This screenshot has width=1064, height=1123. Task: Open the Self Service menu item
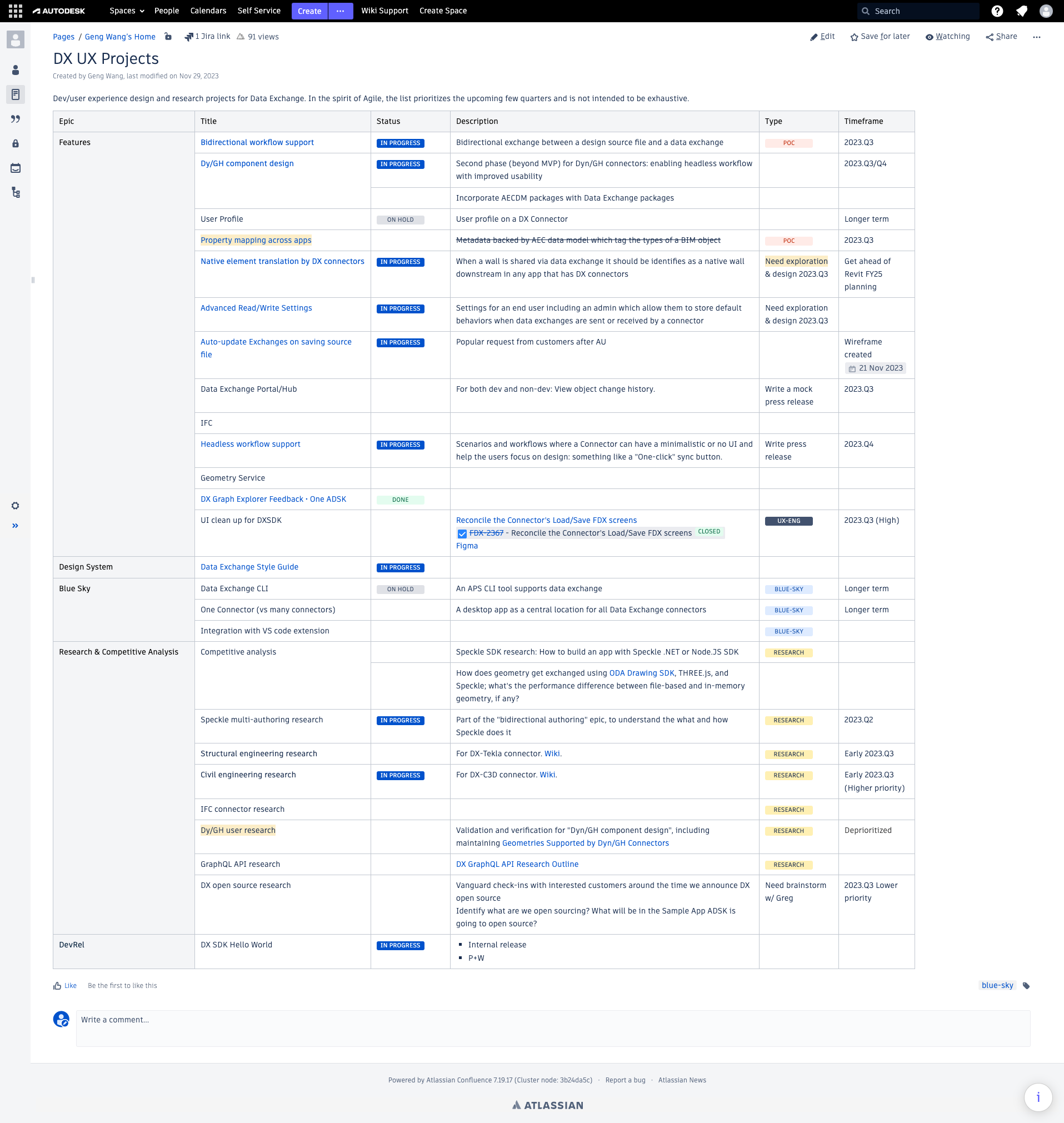click(x=258, y=11)
